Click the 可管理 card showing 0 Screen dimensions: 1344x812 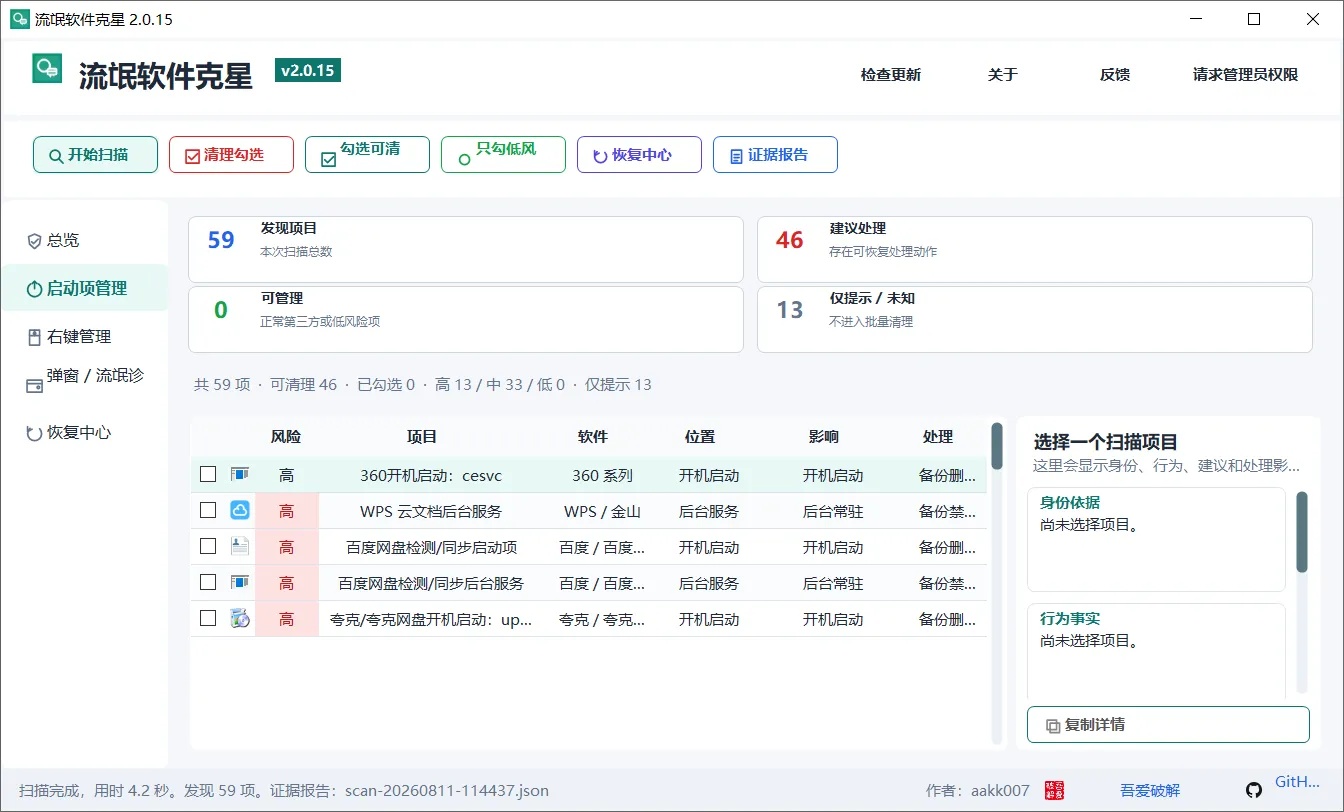(x=466, y=319)
